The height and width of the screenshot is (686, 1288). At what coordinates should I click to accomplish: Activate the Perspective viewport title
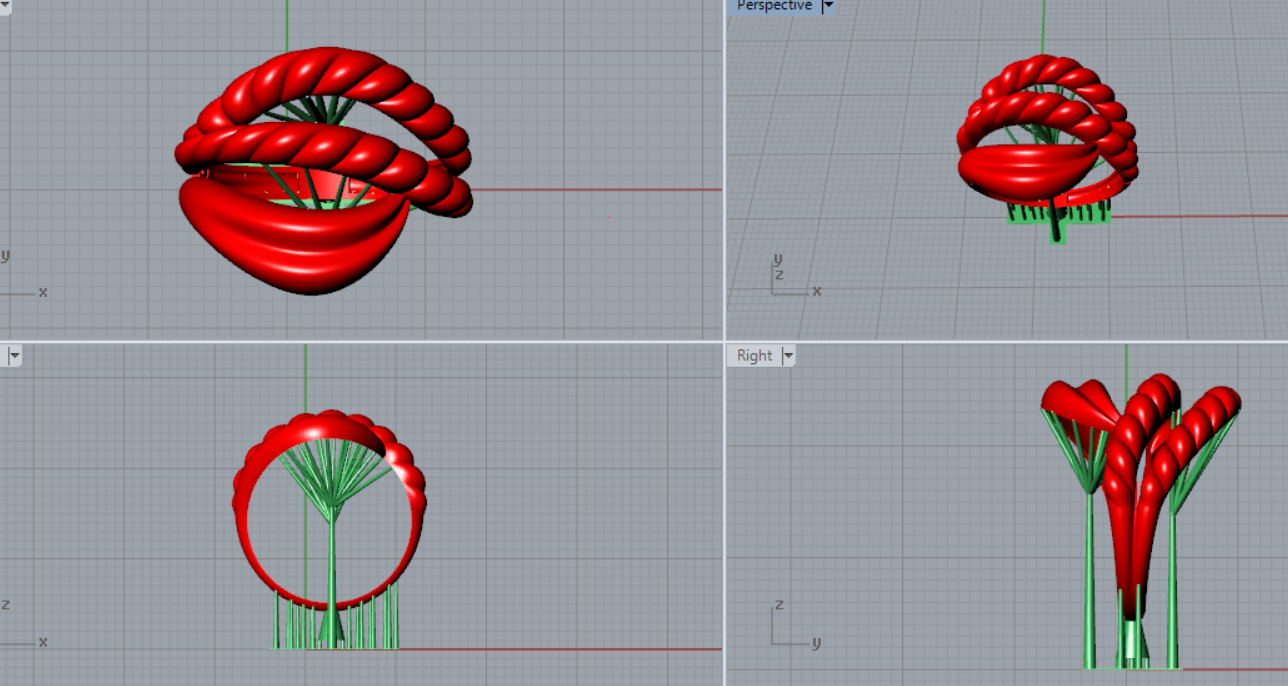coord(773,6)
